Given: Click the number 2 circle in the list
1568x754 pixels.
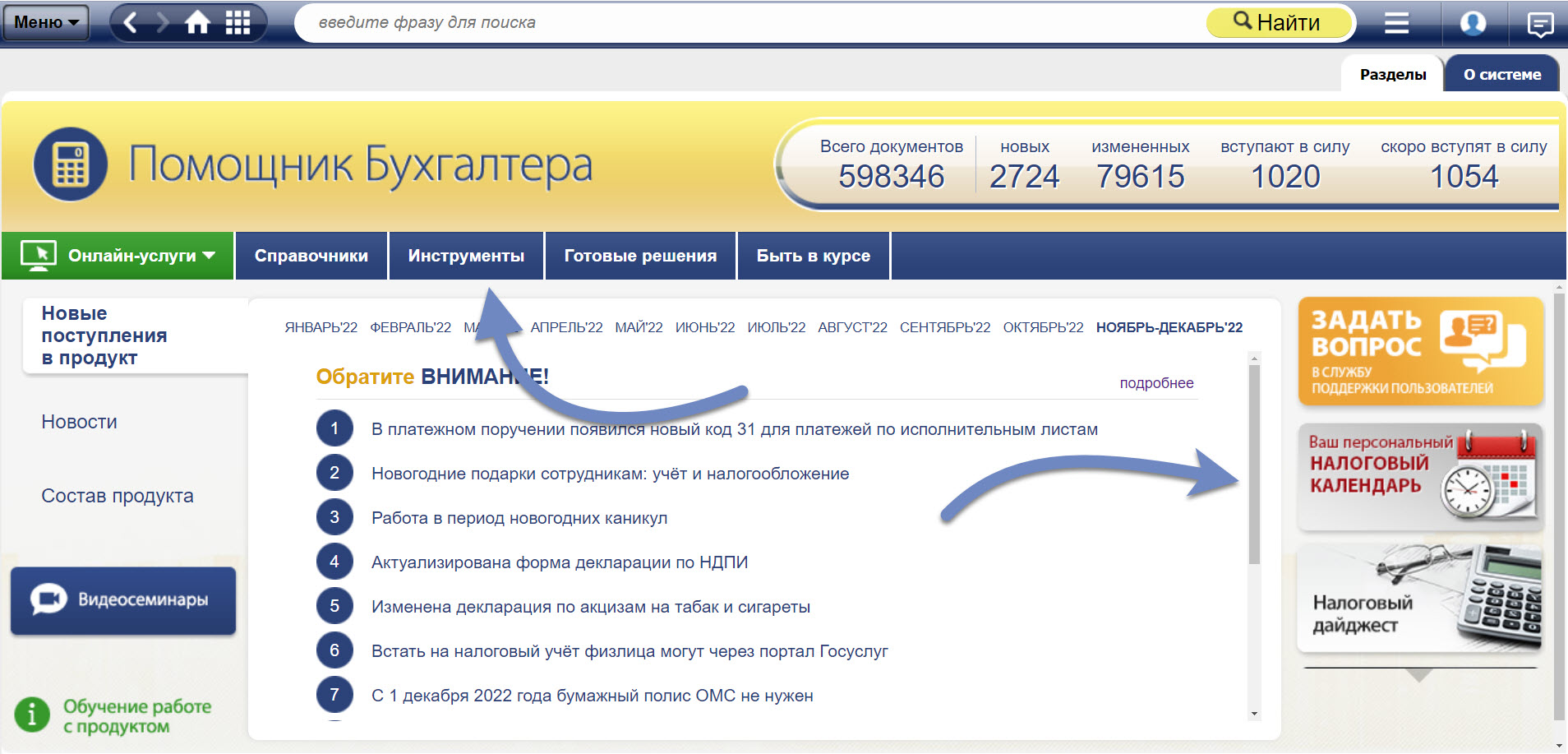Looking at the screenshot, I should (334, 473).
